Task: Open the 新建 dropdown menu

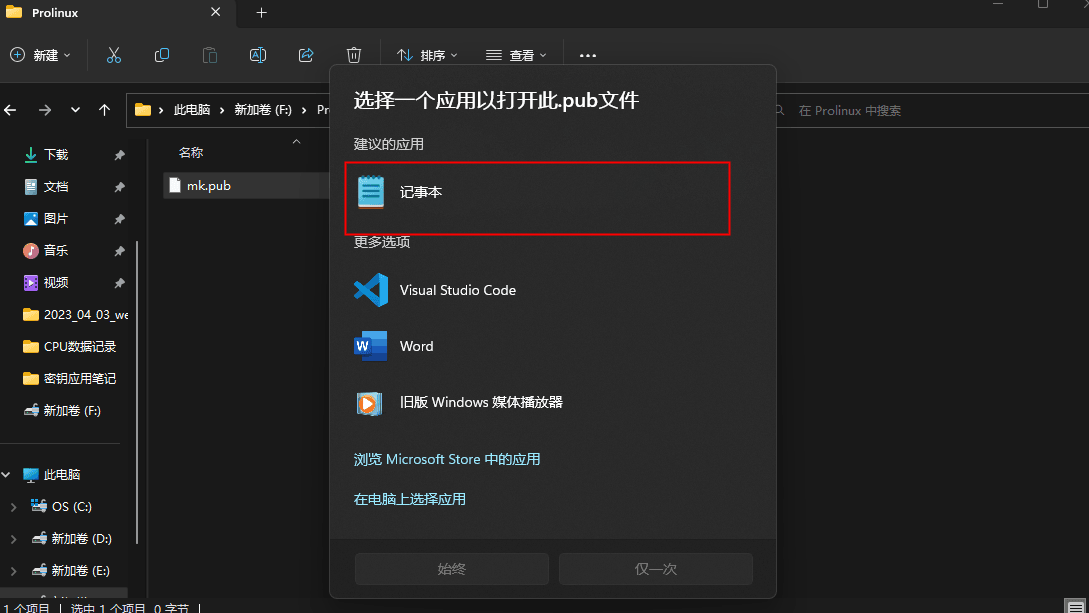Action: [x=41, y=56]
